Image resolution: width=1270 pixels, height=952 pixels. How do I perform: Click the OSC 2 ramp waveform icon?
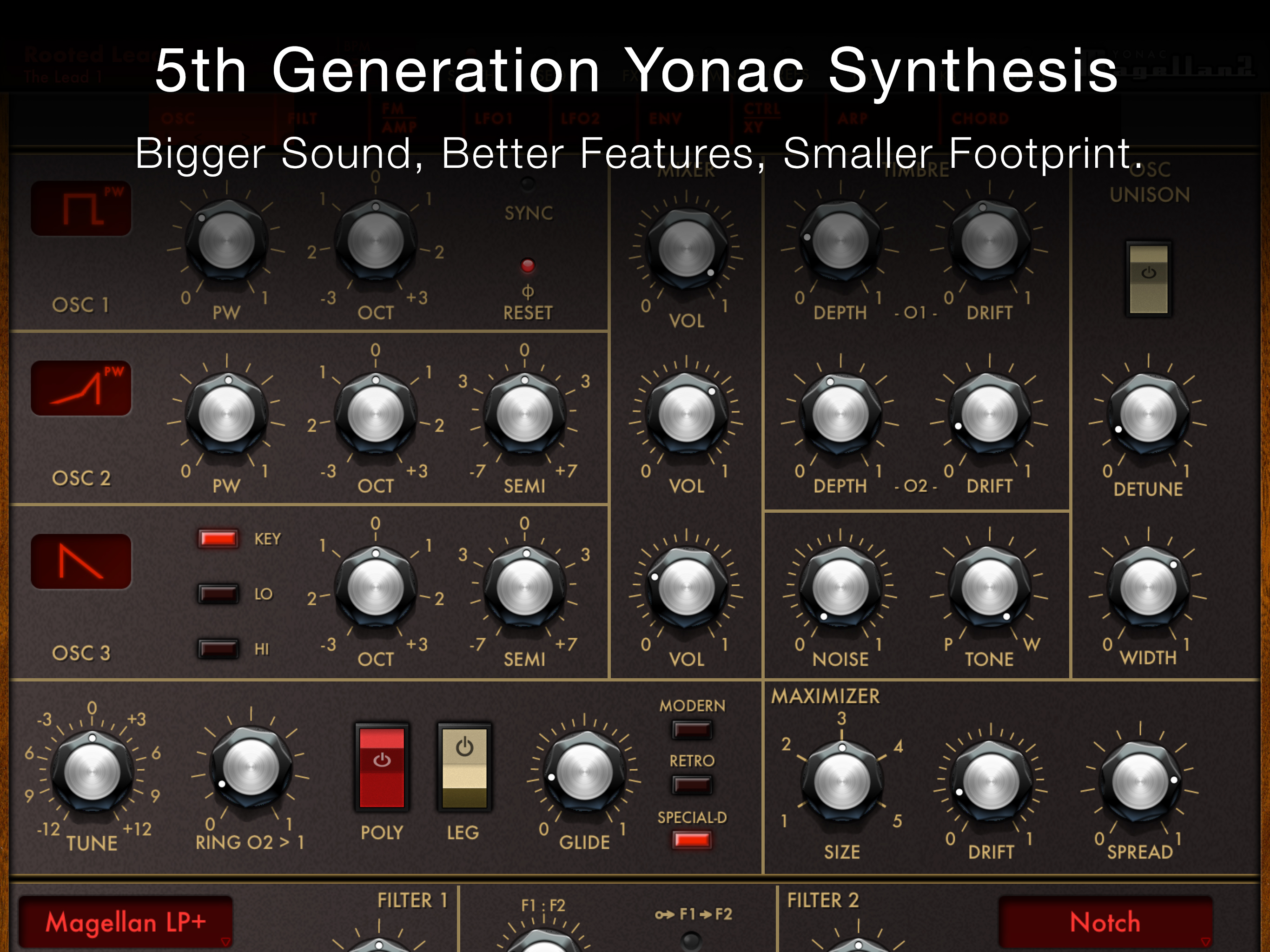81,388
